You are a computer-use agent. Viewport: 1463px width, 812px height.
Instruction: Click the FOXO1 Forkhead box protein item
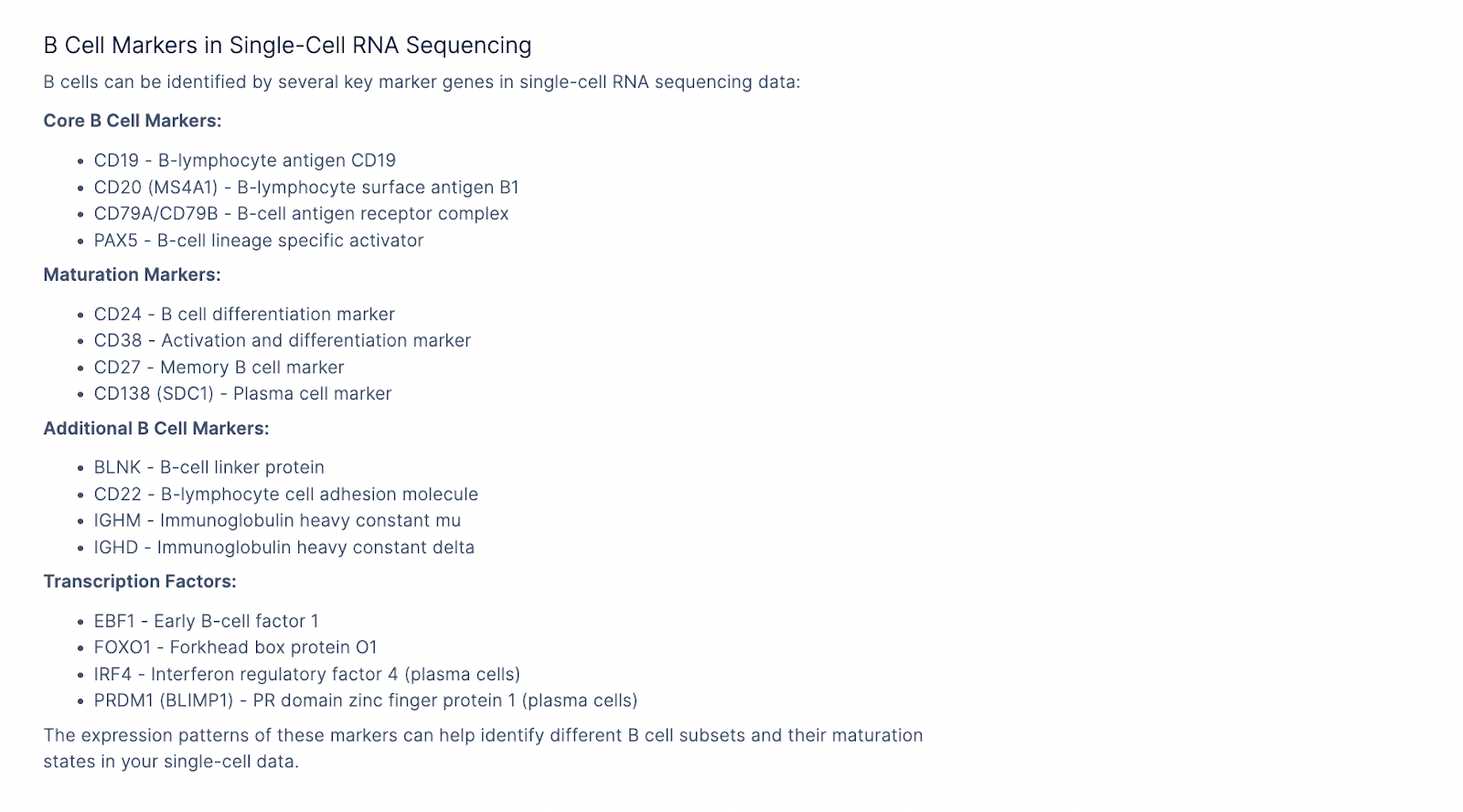[x=236, y=647]
